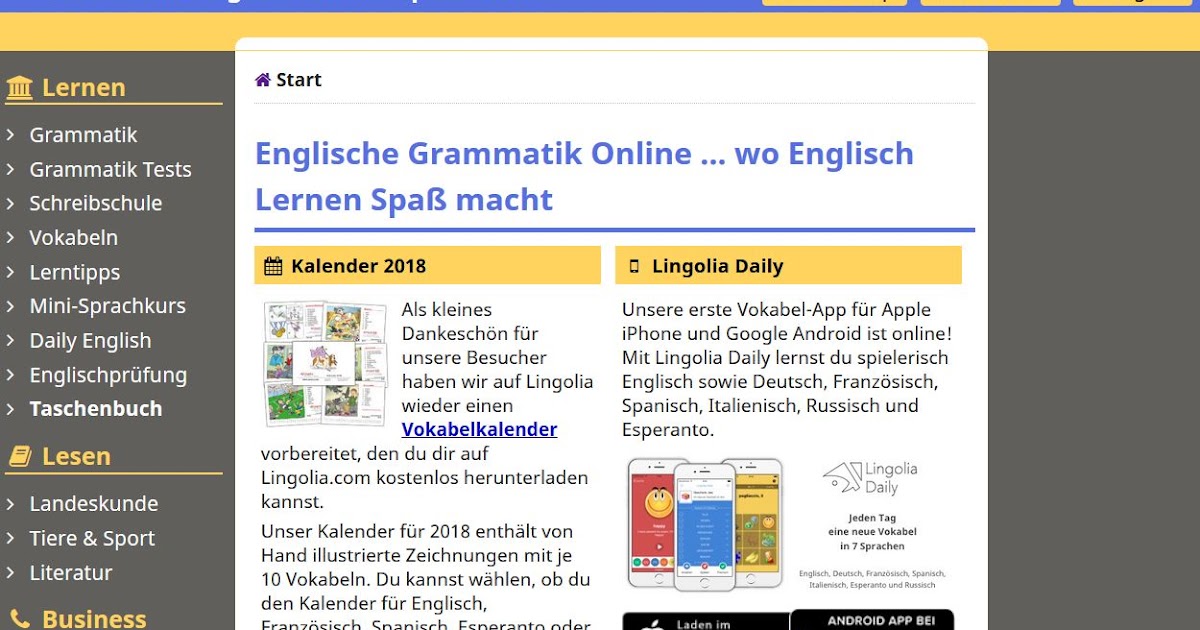Open Englischprüfung menu item
The width and height of the screenshot is (1200, 630).
(x=108, y=376)
